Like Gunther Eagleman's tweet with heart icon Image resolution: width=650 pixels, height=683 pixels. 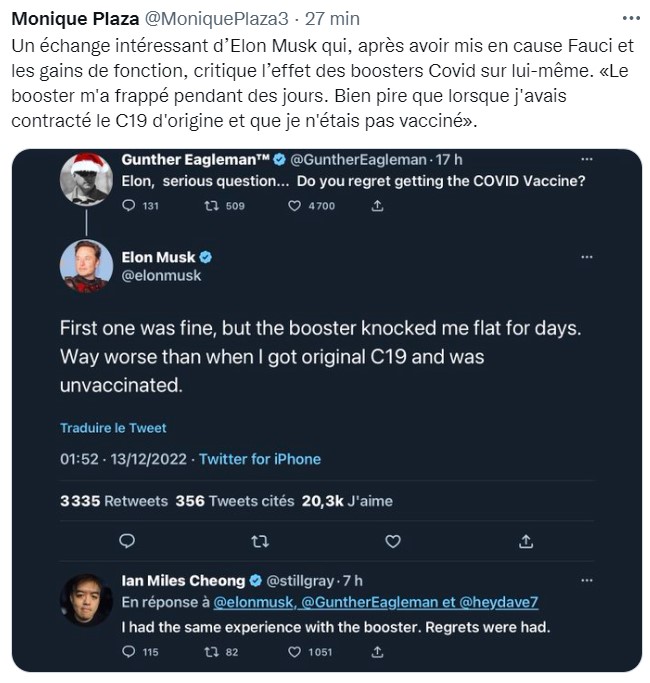[x=294, y=205]
